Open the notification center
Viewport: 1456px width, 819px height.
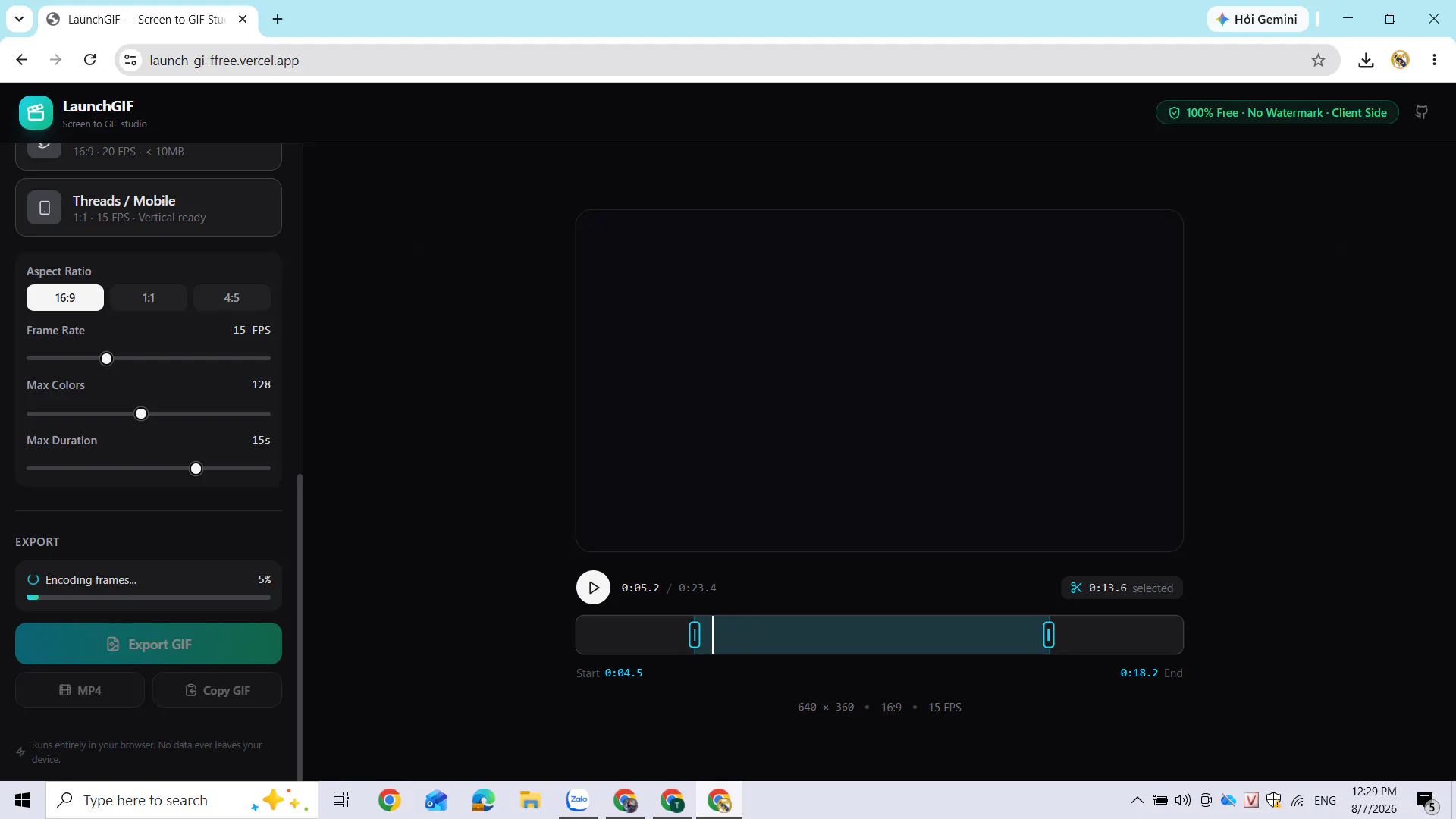1427,801
